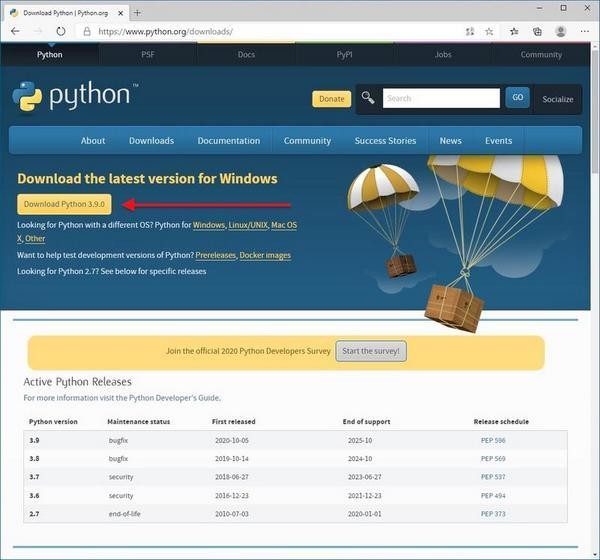Select the Community tab in the top bar
The height and width of the screenshot is (560, 600).
[x=541, y=55]
